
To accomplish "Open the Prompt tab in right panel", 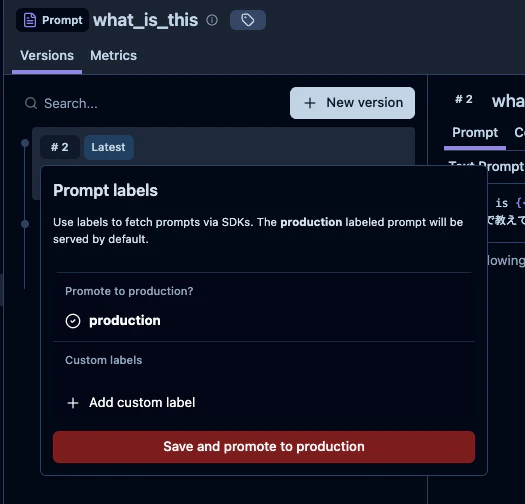I will tap(475, 133).
